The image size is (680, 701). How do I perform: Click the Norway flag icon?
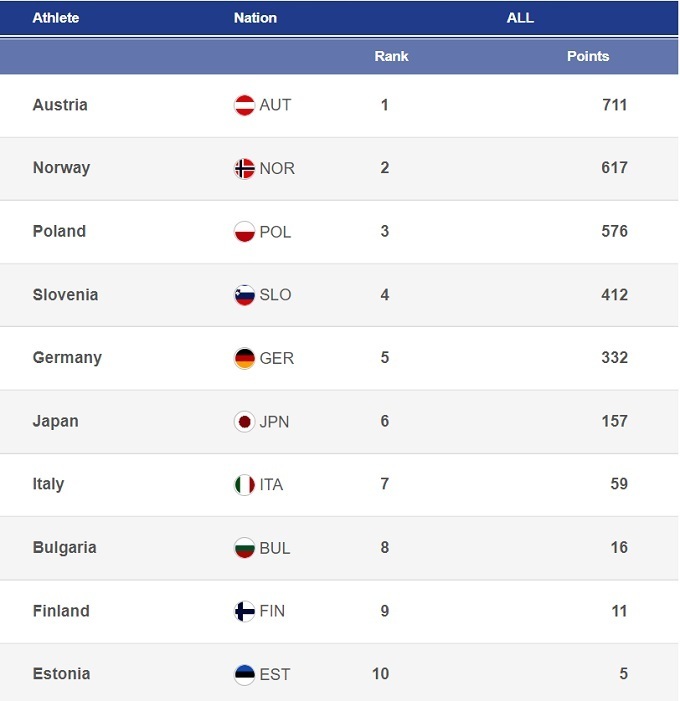[x=244, y=168]
